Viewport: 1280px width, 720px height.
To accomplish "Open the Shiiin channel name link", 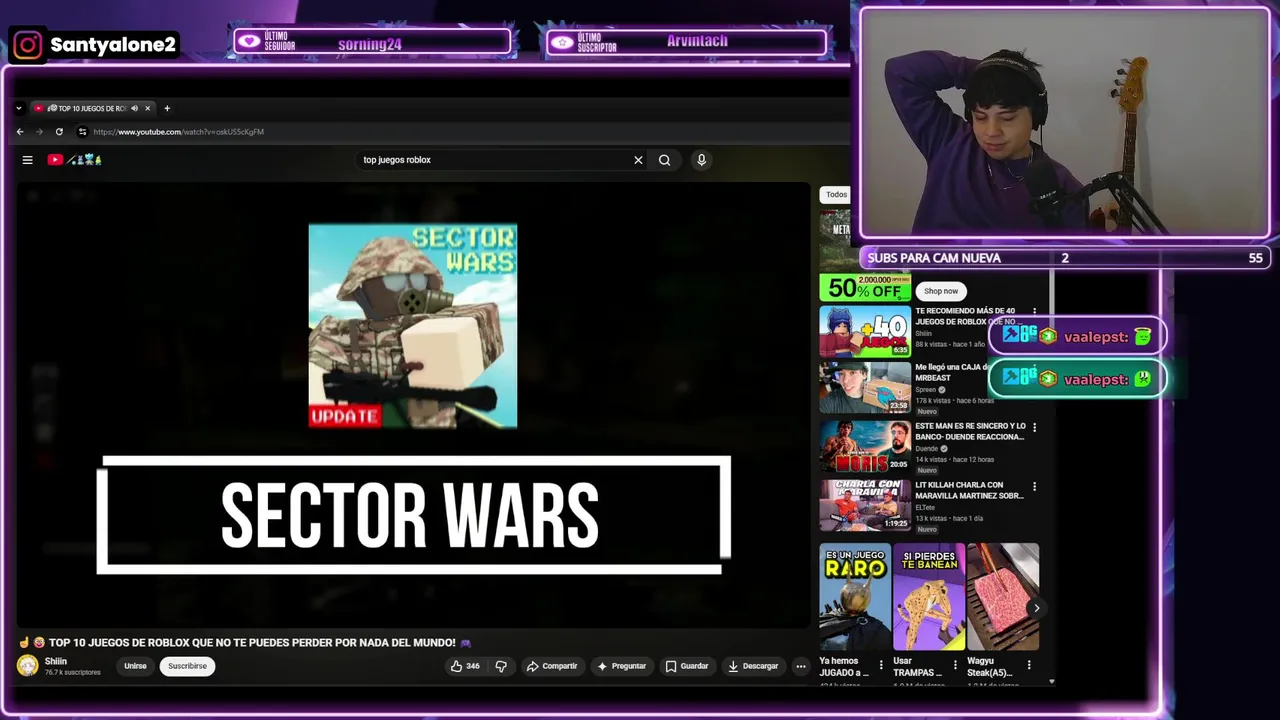I will click(x=56, y=661).
